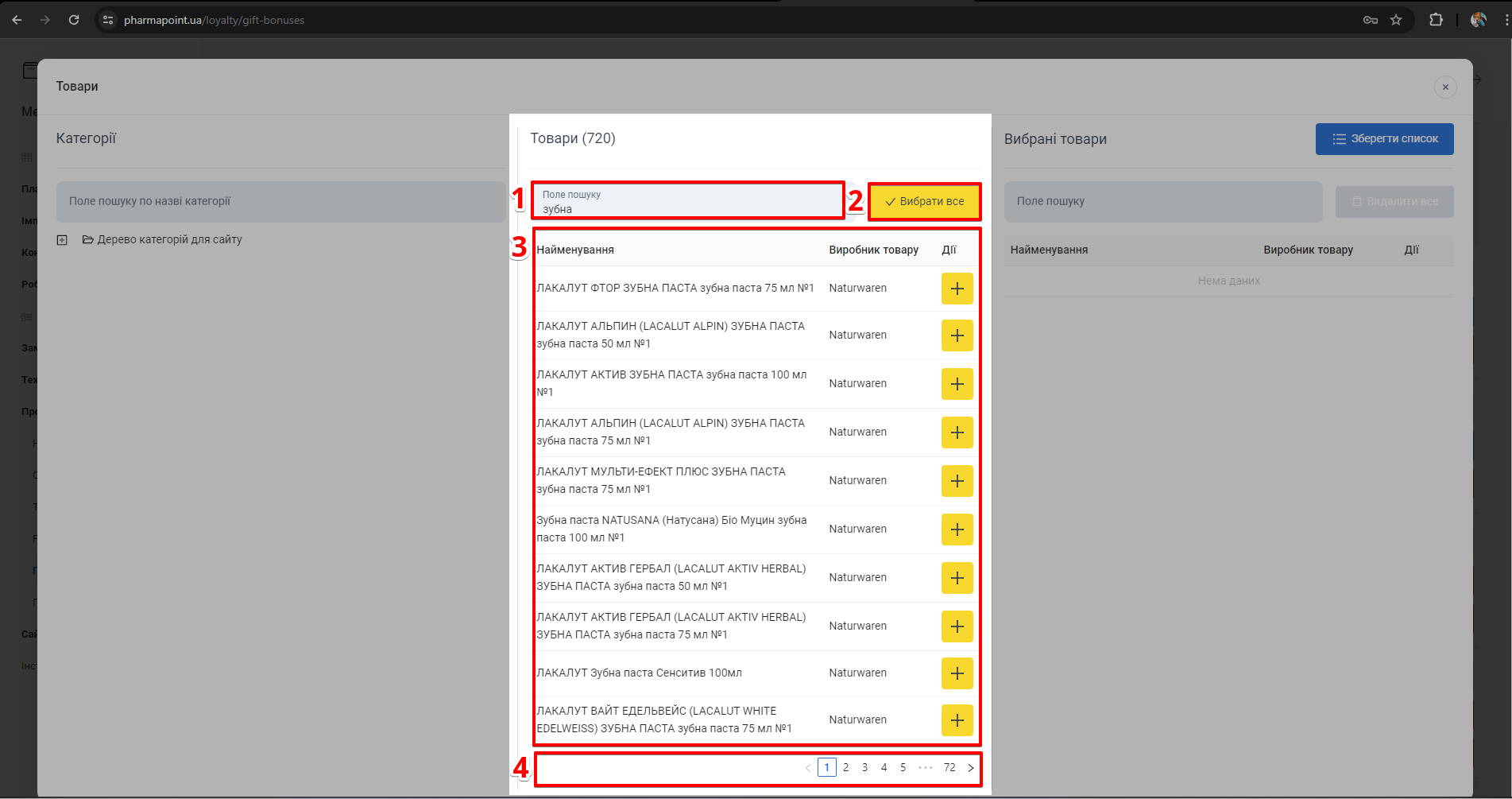Click selected products search field

(x=1162, y=202)
